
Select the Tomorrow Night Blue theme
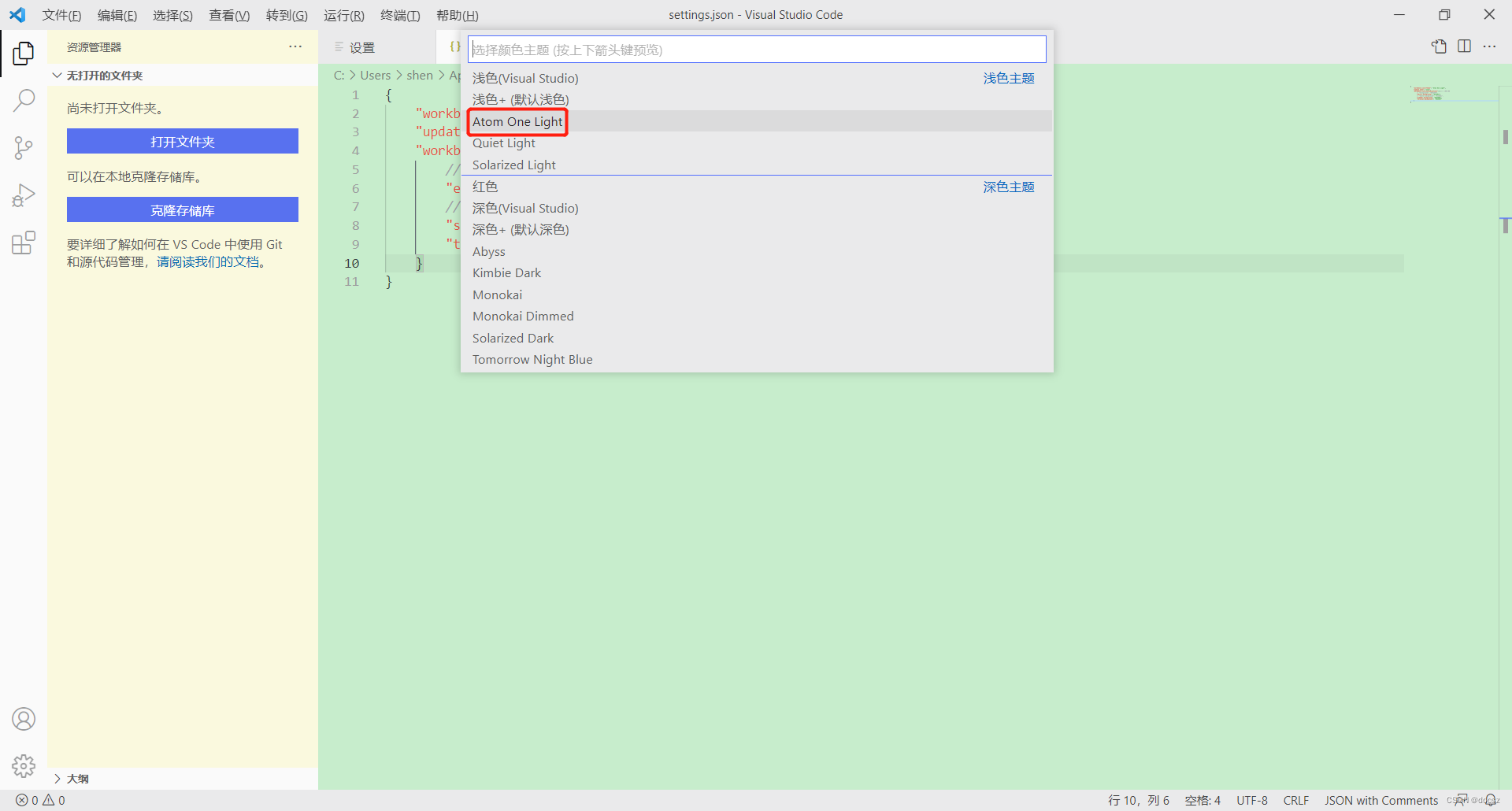(x=757, y=359)
